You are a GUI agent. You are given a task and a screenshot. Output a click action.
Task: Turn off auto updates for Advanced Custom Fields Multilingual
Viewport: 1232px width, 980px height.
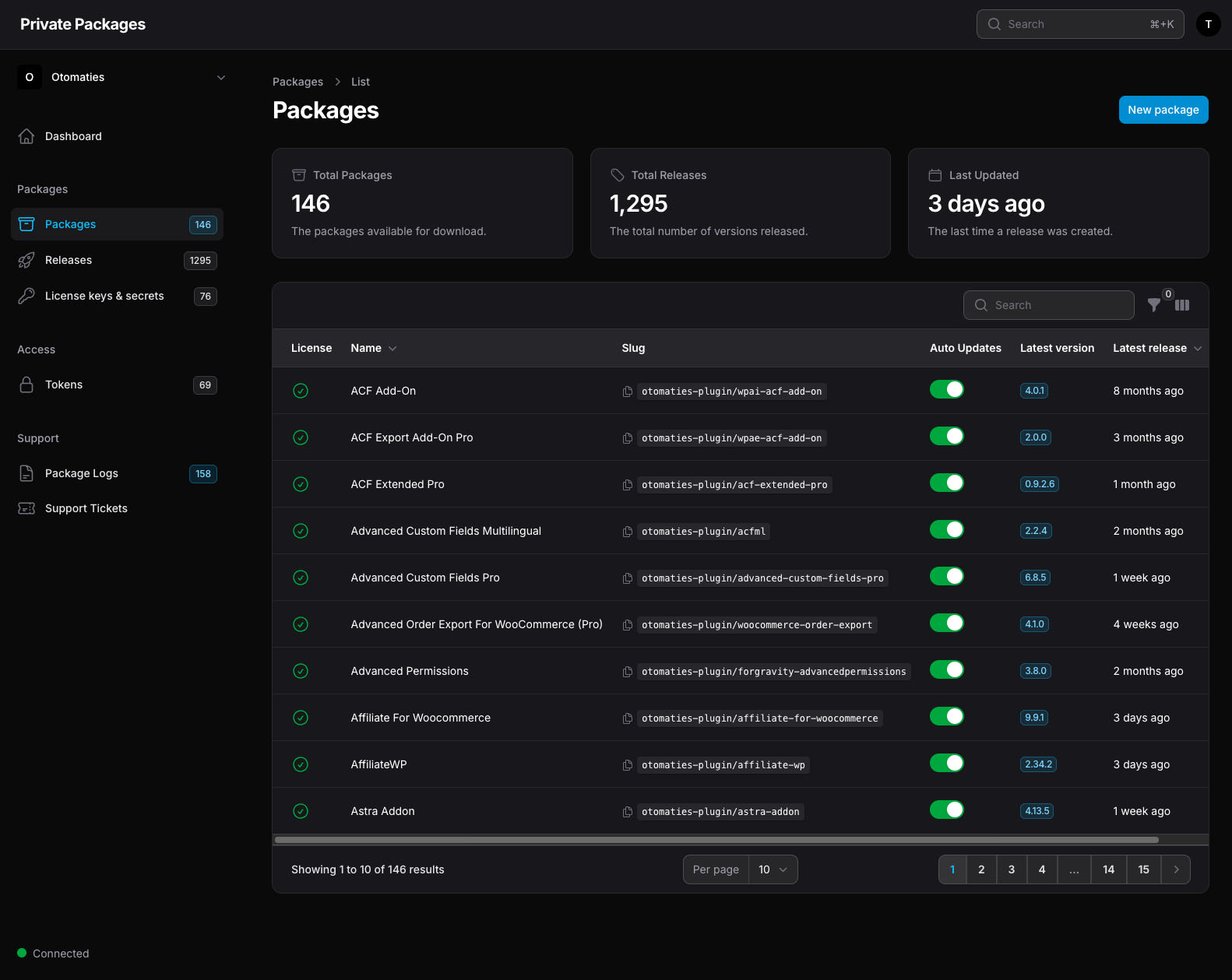(947, 529)
